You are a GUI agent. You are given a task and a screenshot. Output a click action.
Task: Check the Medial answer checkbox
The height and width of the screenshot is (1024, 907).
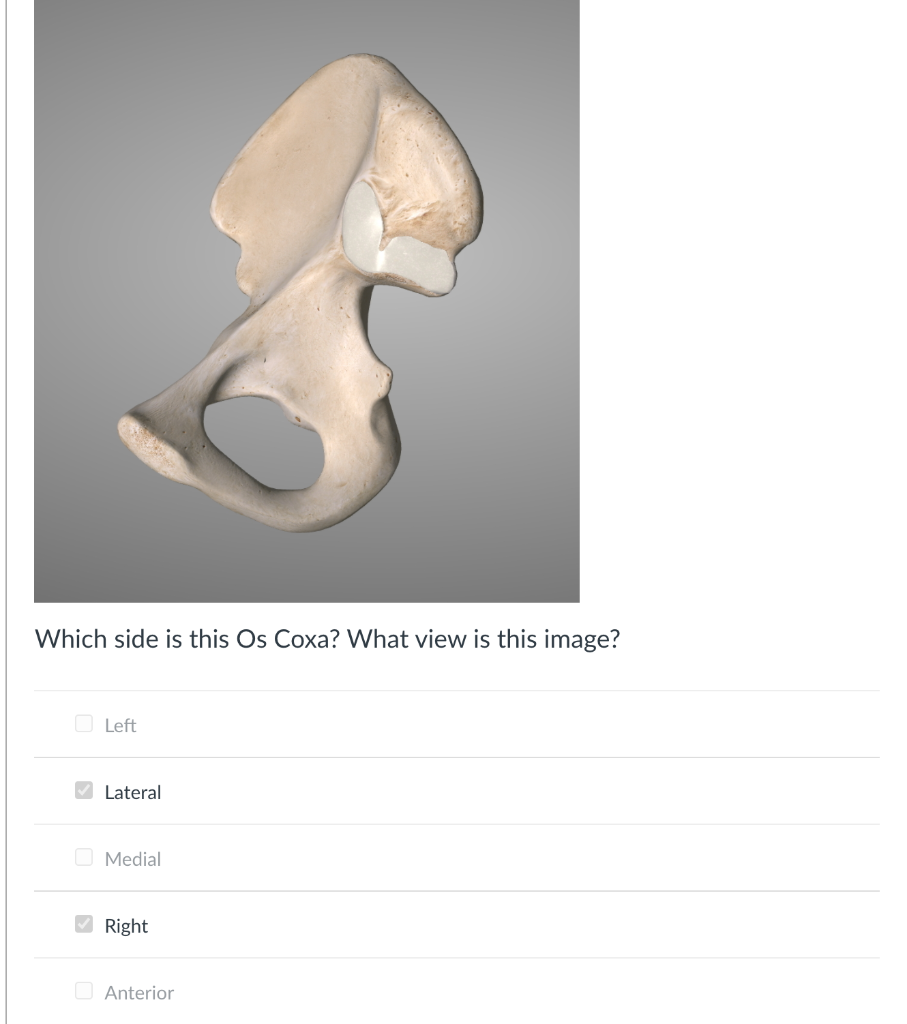(x=84, y=858)
